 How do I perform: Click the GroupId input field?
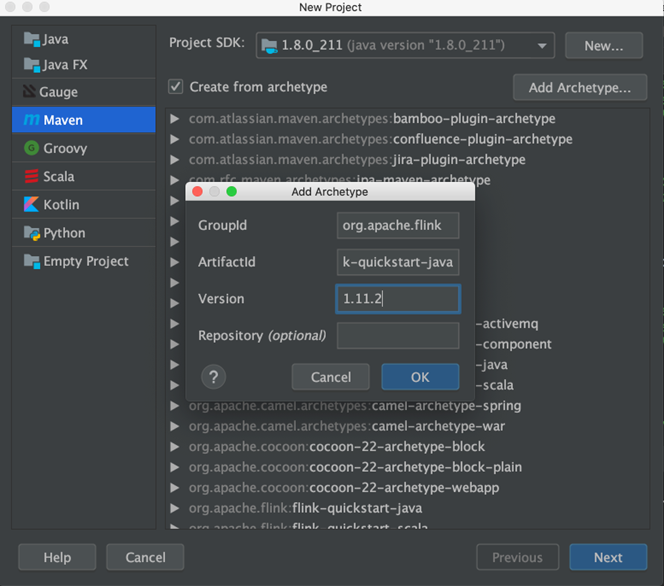point(398,225)
